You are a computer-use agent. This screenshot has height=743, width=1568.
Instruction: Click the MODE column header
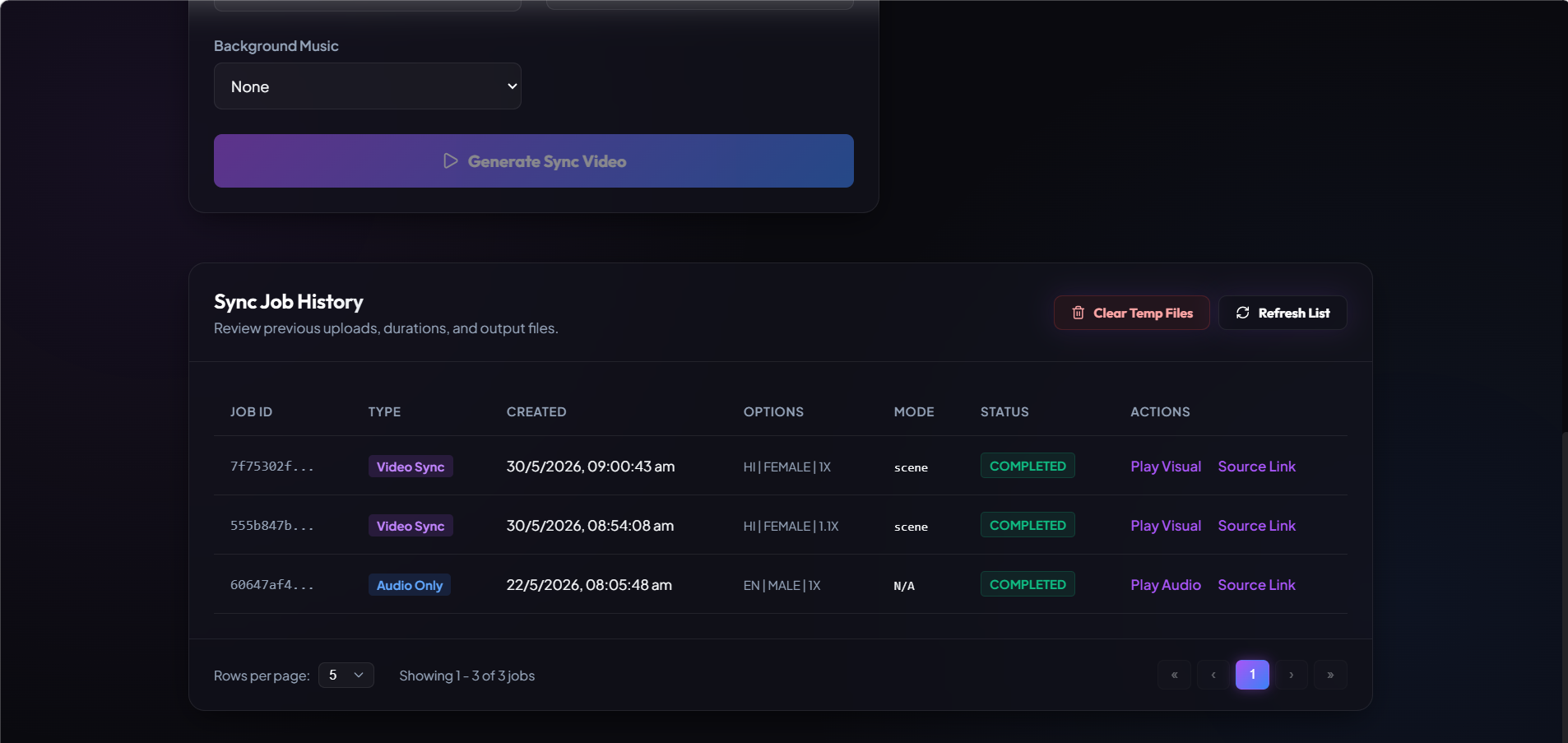coord(914,411)
